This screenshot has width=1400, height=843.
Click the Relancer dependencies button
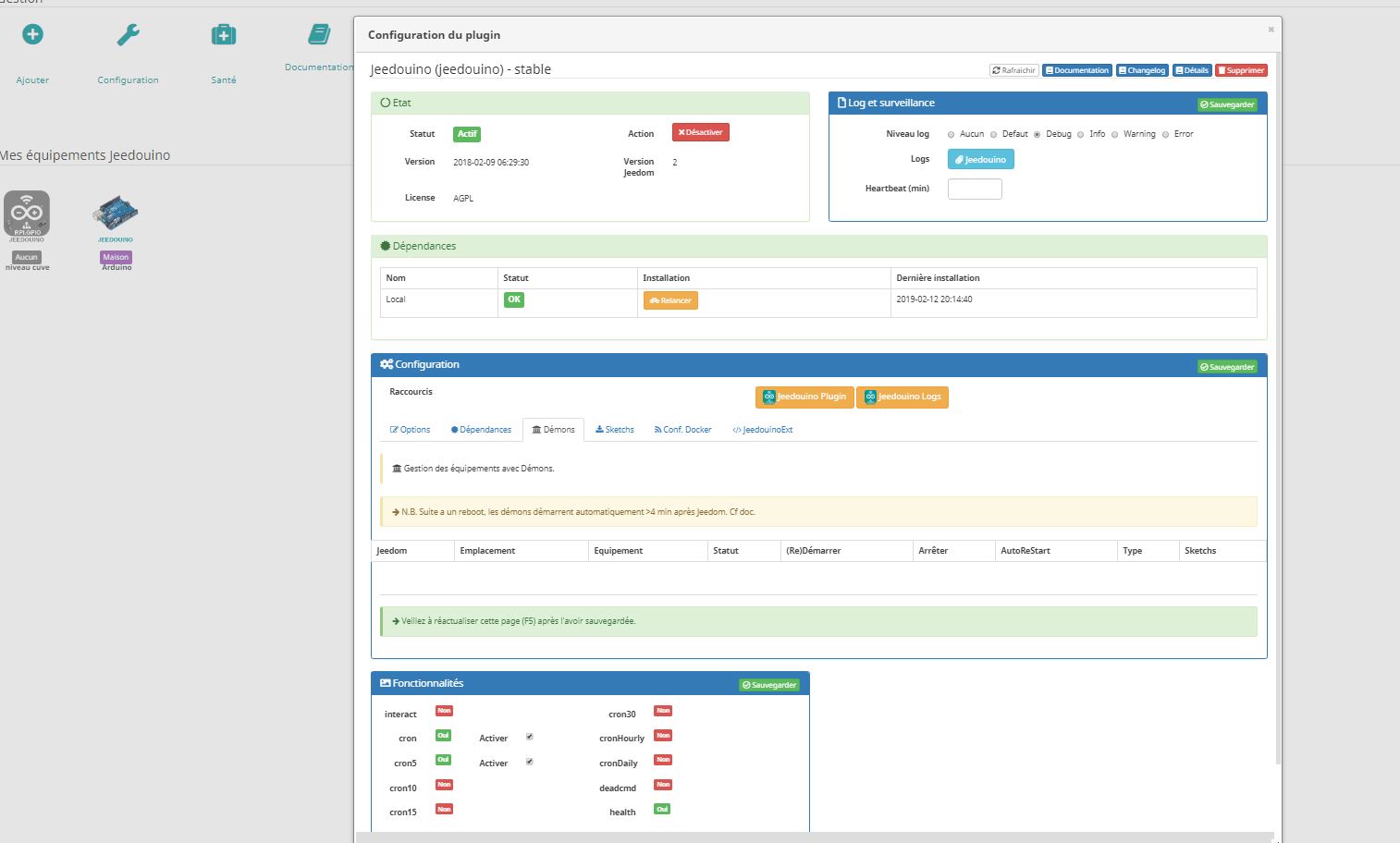coord(670,300)
